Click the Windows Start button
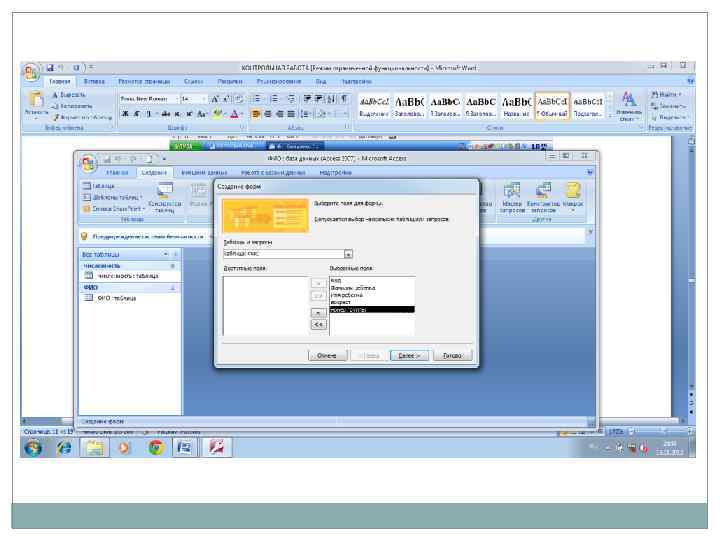This screenshot has height=540, width=720. [33, 448]
